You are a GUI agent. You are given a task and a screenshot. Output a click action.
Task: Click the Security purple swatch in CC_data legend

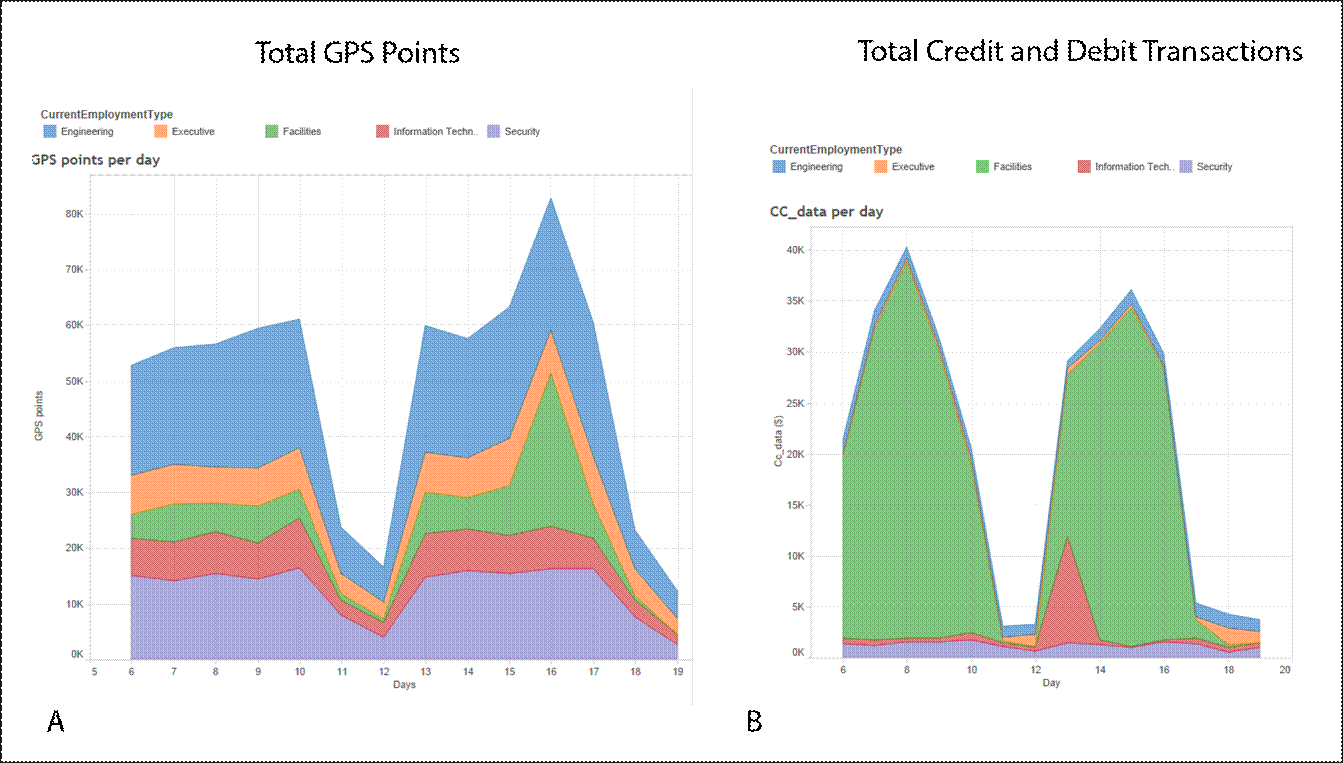click(x=1187, y=167)
